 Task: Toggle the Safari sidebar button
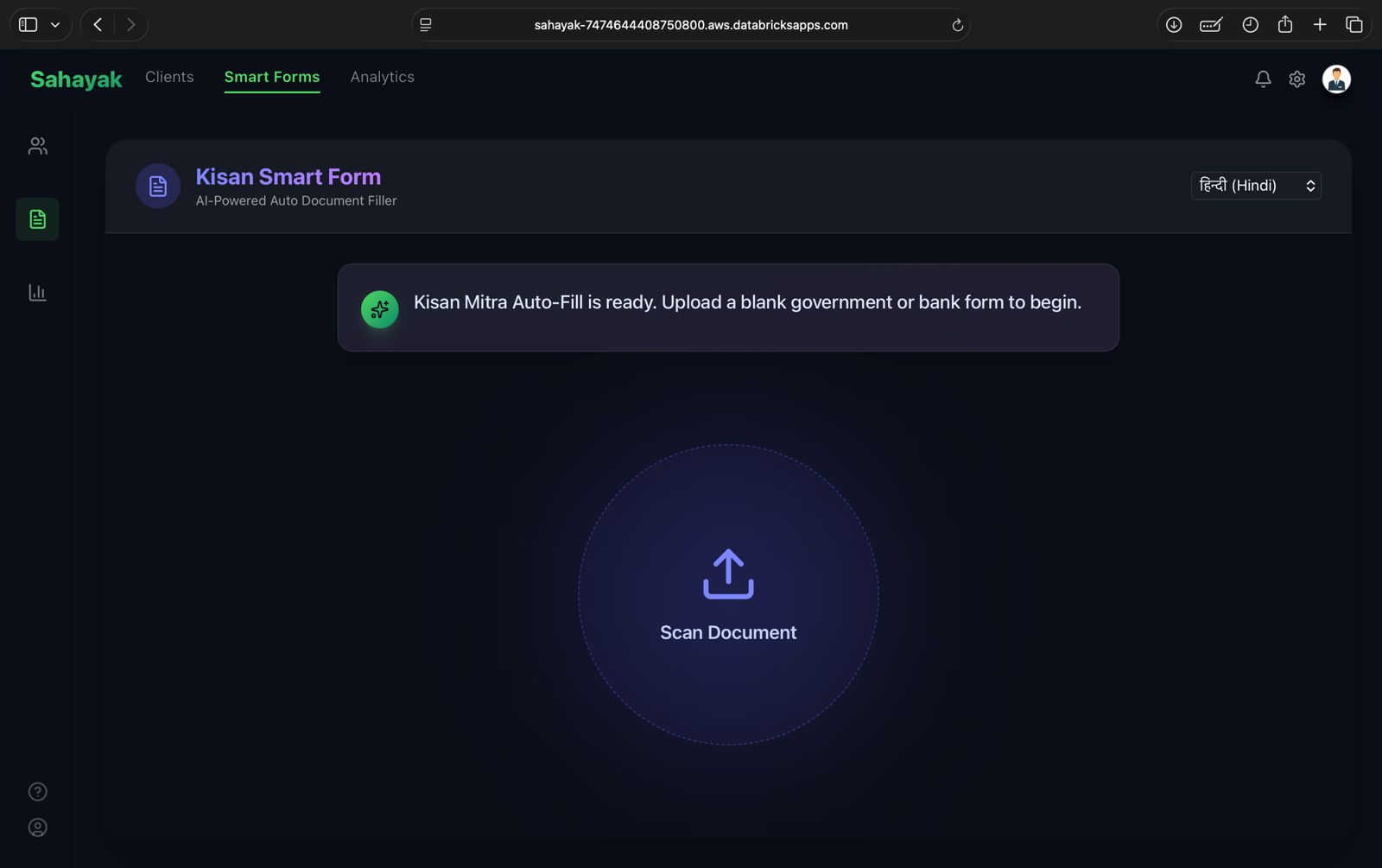pyautogui.click(x=29, y=25)
